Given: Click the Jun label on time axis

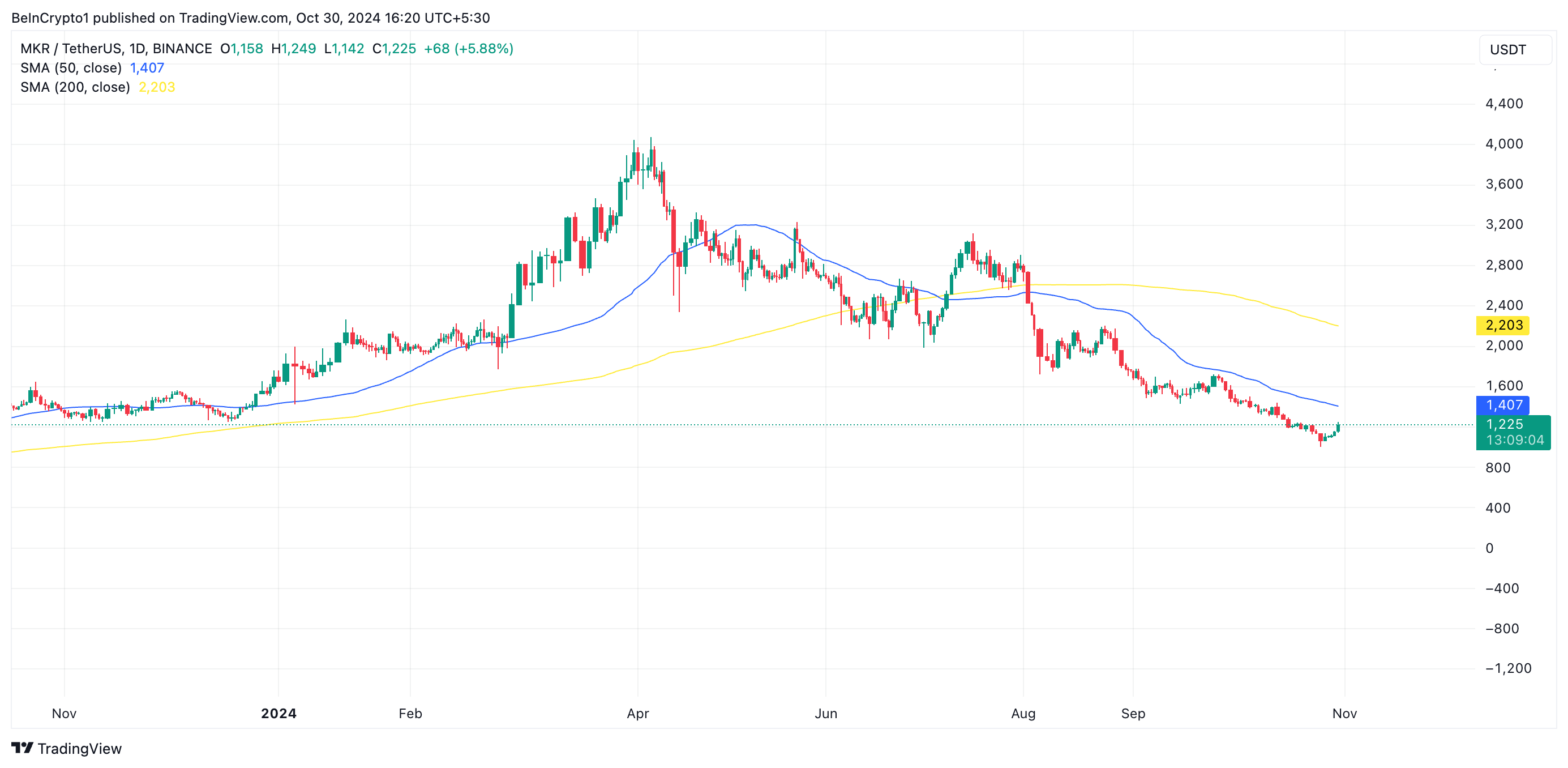Looking at the screenshot, I should coord(825,713).
